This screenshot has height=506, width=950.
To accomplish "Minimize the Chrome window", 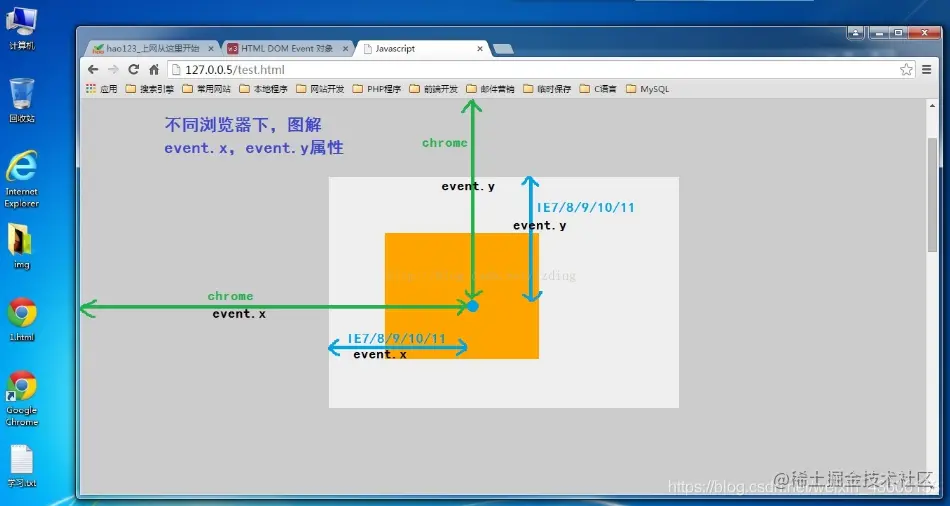I will (878, 33).
